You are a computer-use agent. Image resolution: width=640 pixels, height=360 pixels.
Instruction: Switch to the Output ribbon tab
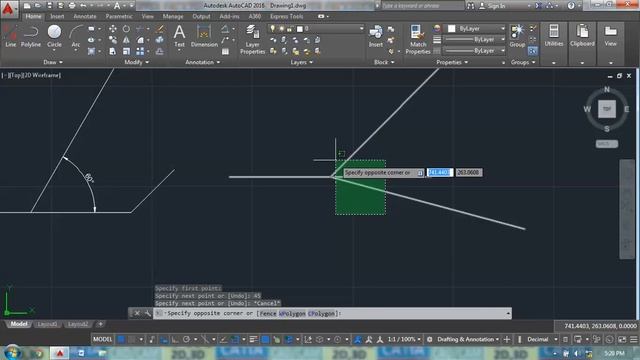[x=201, y=16]
